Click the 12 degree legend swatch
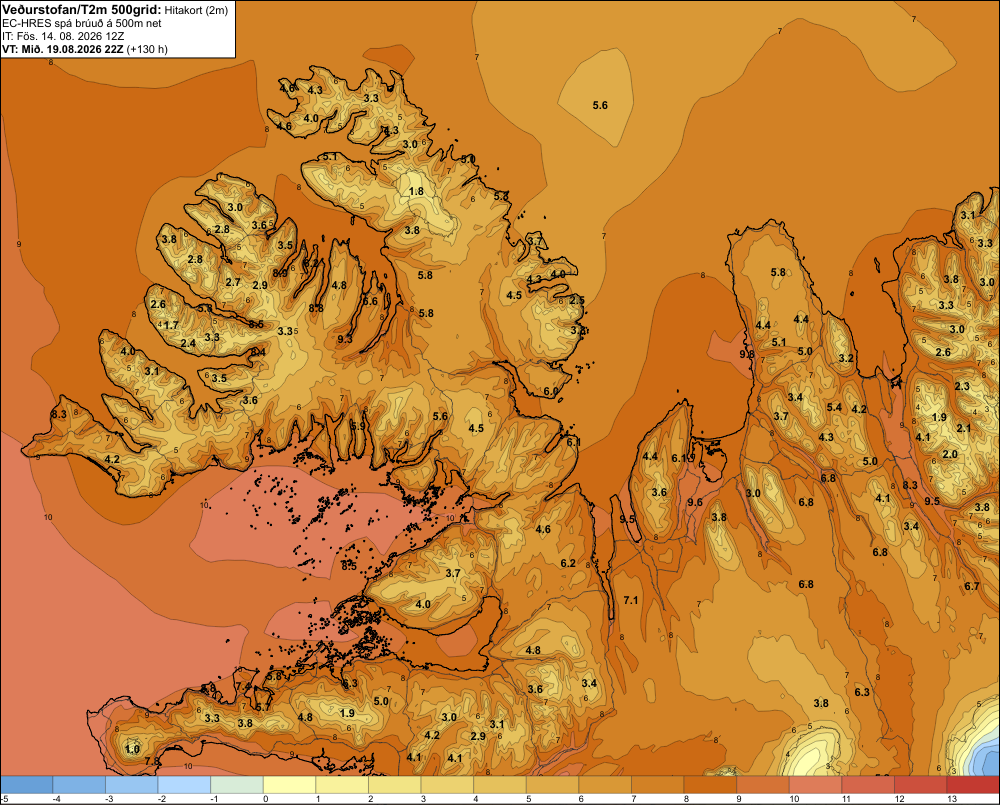 click(x=921, y=785)
